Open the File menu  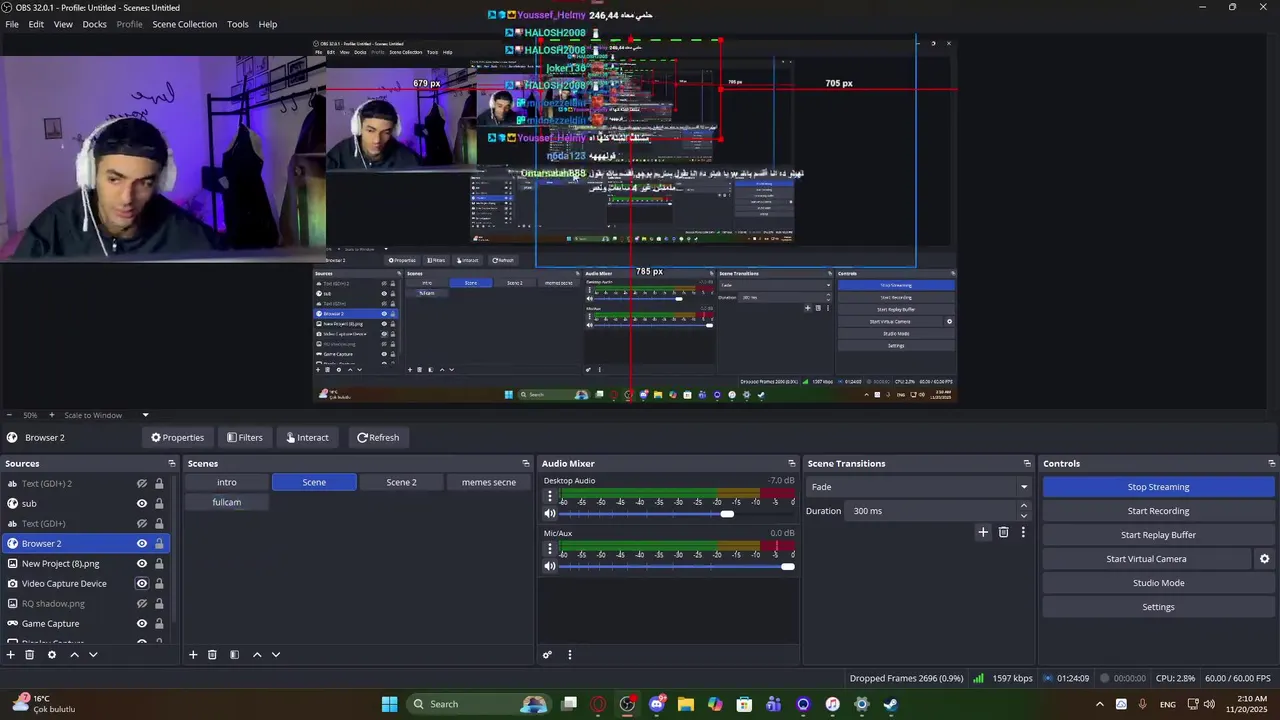(x=12, y=24)
